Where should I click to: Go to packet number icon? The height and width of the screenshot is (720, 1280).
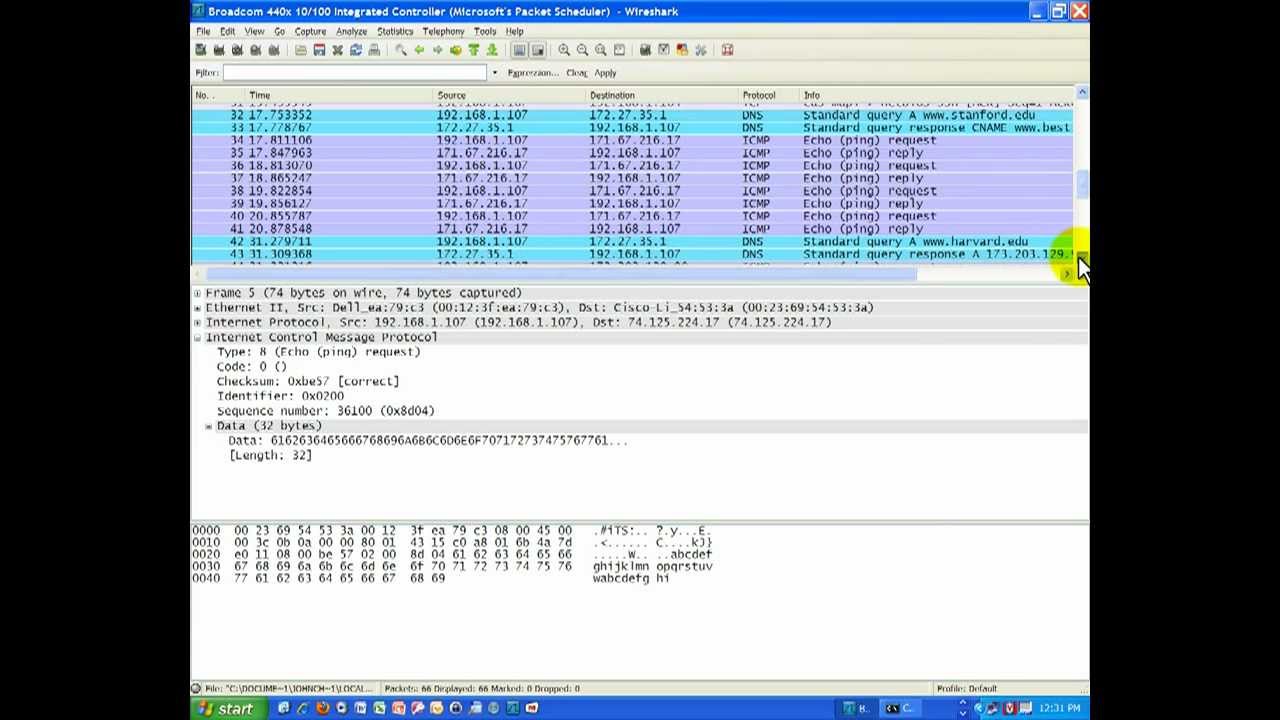point(455,50)
